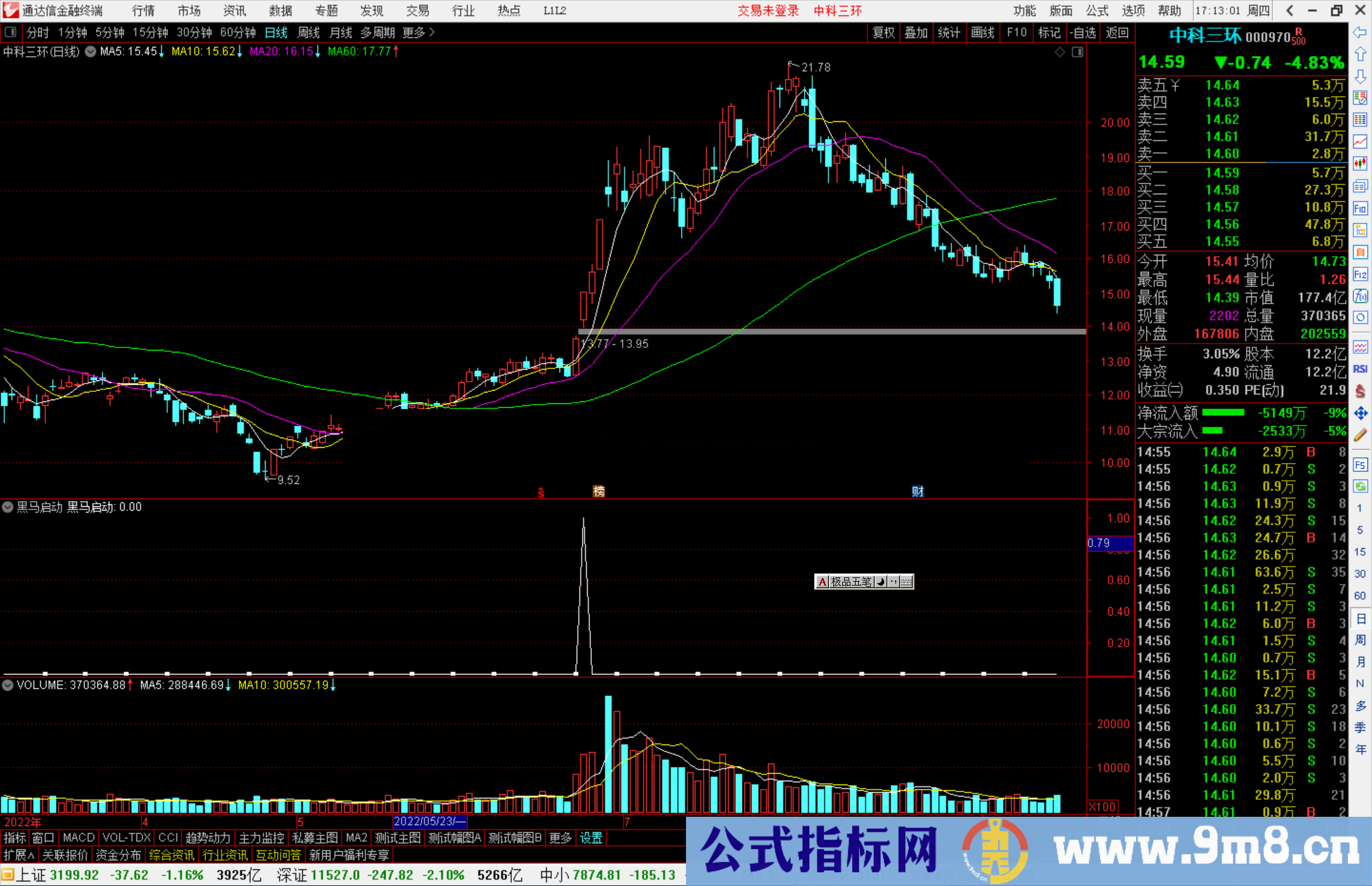Click the blue back arrow sidebar icon
The width and height of the screenshot is (1372, 886).
tap(1360, 32)
